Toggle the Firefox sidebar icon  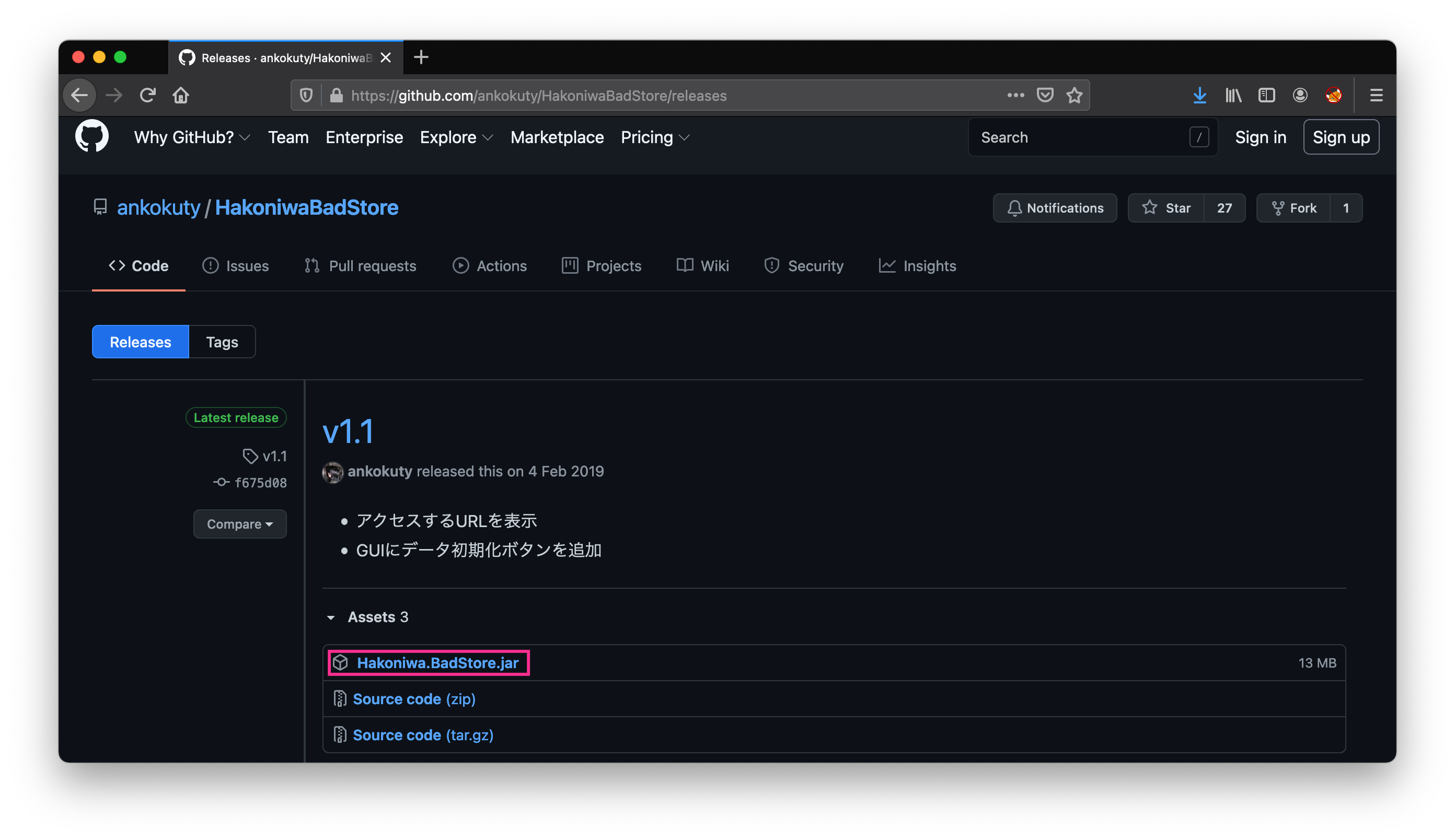[1266, 95]
